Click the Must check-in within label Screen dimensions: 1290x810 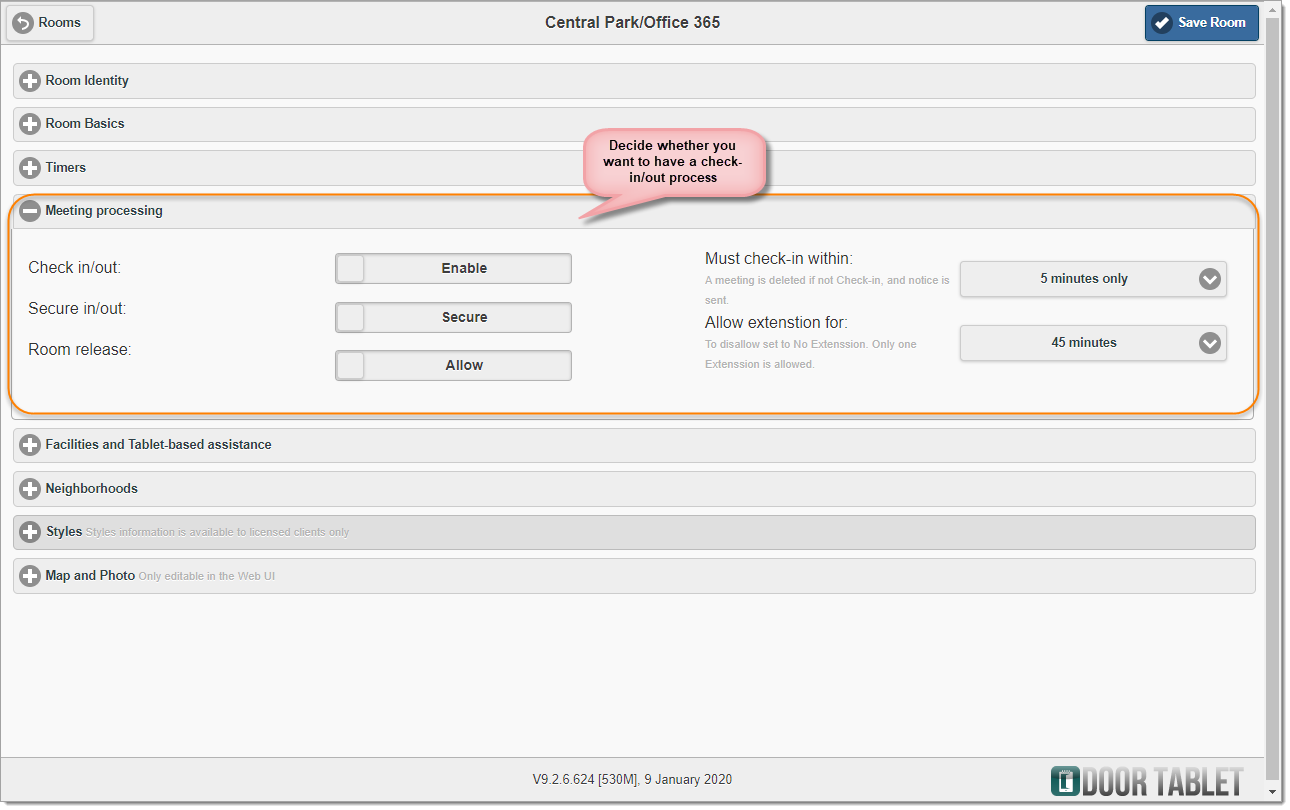click(779, 259)
